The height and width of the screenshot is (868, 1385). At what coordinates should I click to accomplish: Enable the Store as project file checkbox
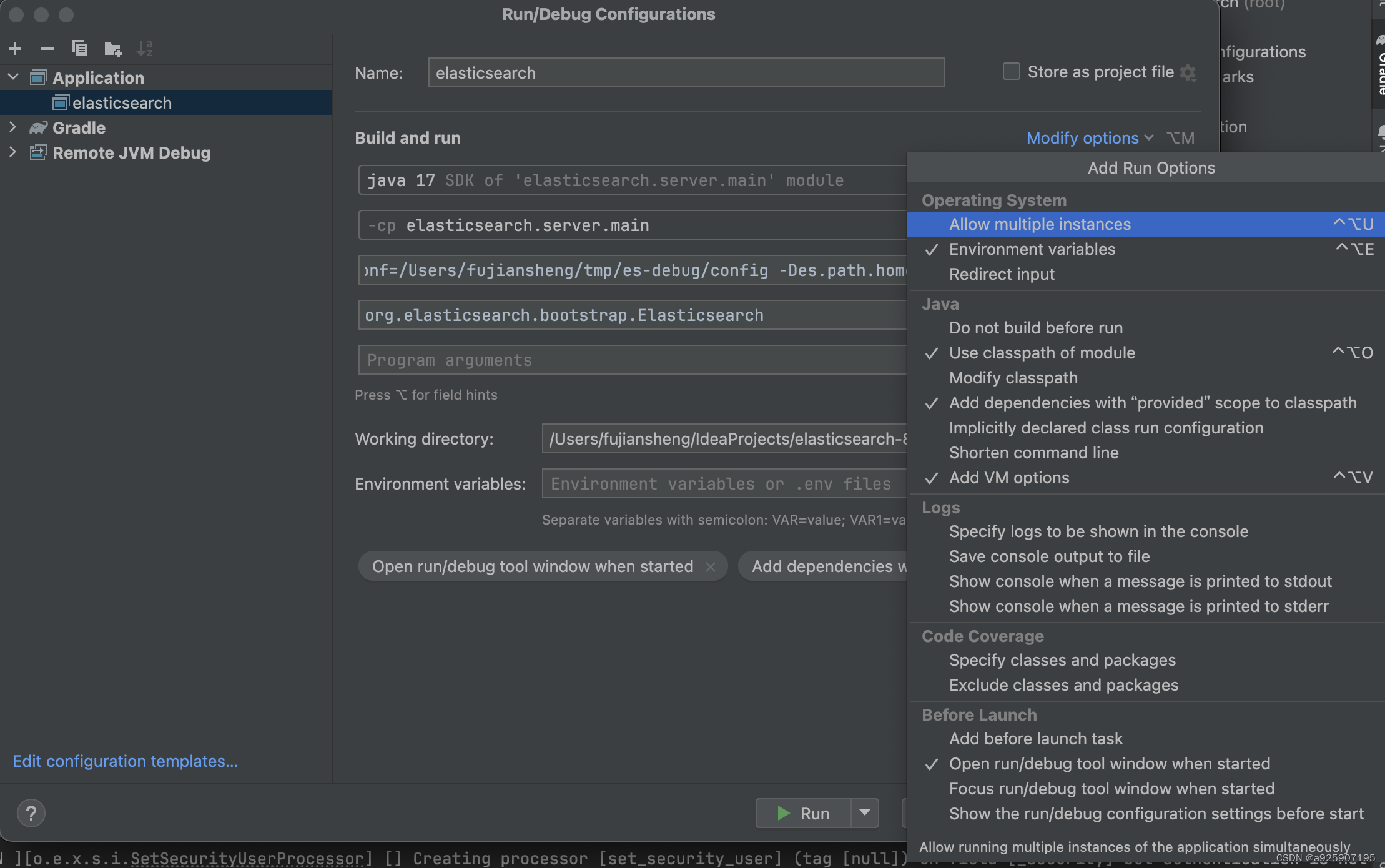(1011, 72)
